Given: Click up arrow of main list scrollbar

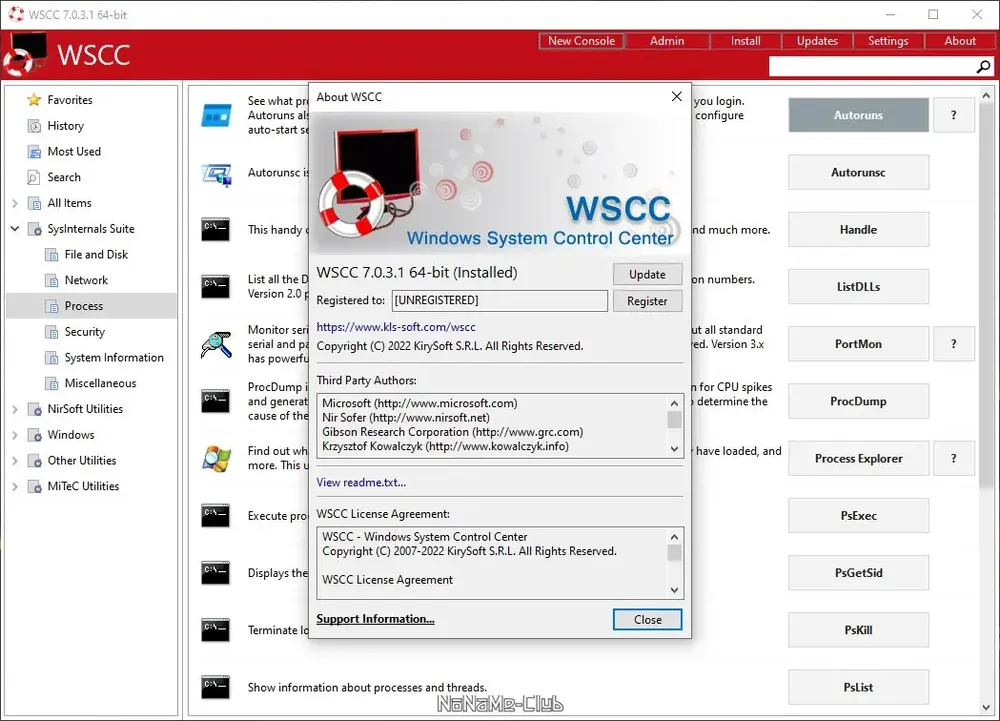Looking at the screenshot, I should pos(986,96).
